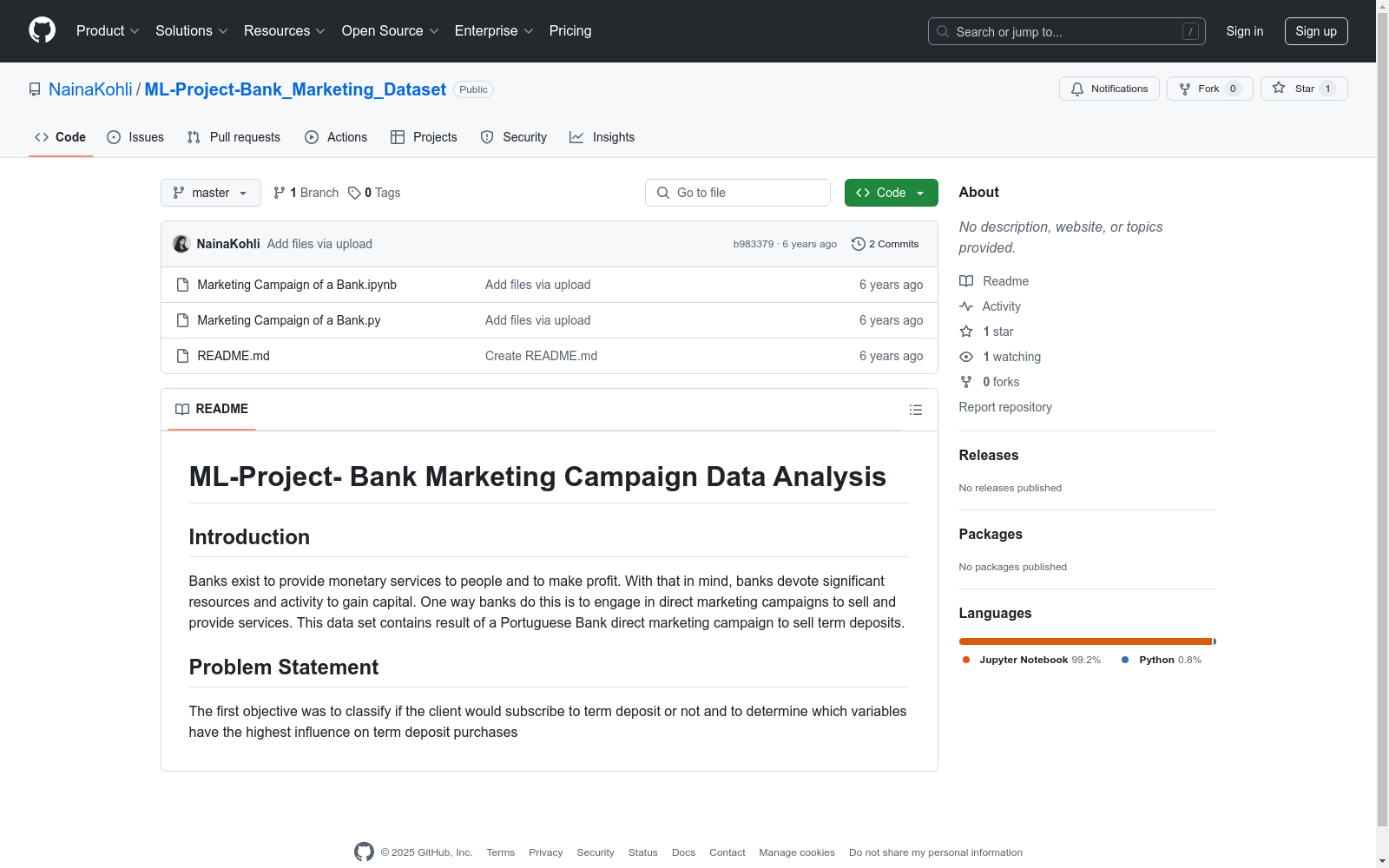1389x868 pixels.
Task: Click the Packages heading
Action: point(991,534)
